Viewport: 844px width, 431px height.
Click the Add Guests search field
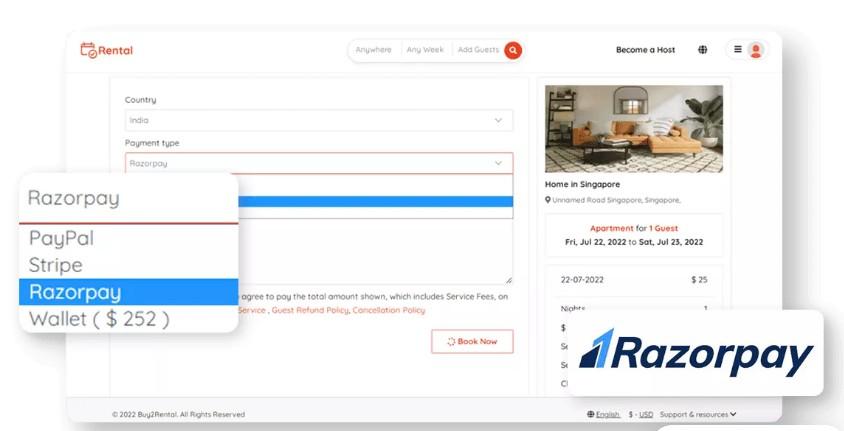(x=479, y=50)
